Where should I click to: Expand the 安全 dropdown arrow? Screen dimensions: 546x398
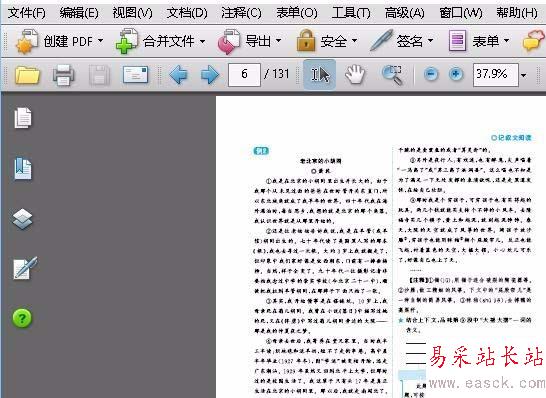pyautogui.click(x=354, y=41)
